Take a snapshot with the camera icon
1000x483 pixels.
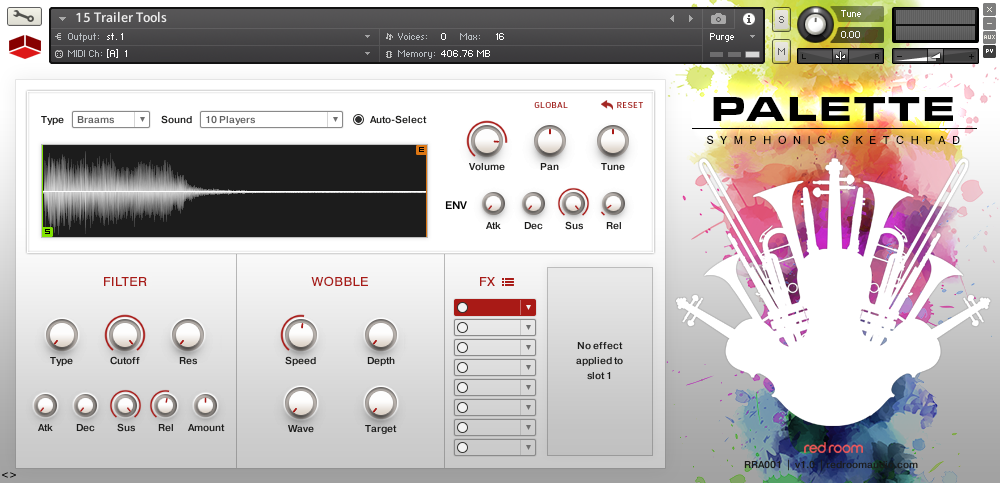[x=718, y=19]
